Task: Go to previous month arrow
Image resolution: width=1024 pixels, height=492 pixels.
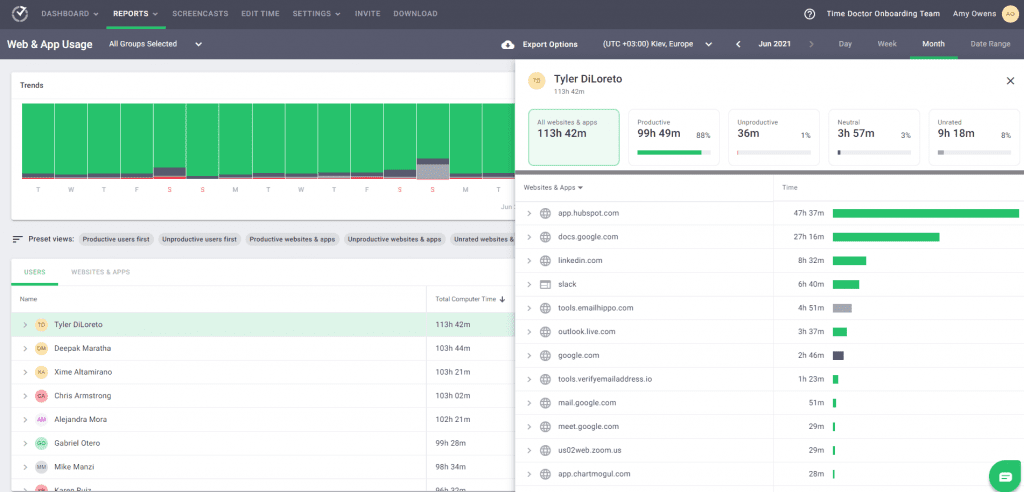Action: [x=738, y=44]
